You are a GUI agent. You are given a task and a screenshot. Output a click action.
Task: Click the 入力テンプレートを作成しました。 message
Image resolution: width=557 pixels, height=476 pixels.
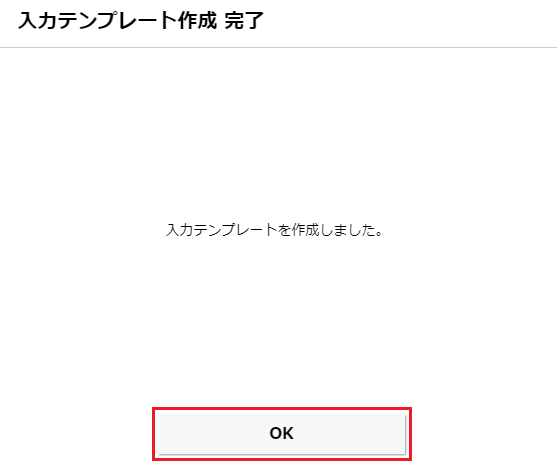coord(274,230)
